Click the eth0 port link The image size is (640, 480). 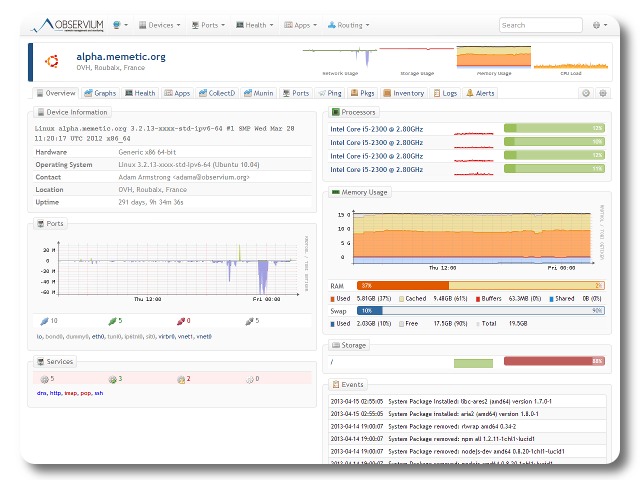(x=98, y=337)
